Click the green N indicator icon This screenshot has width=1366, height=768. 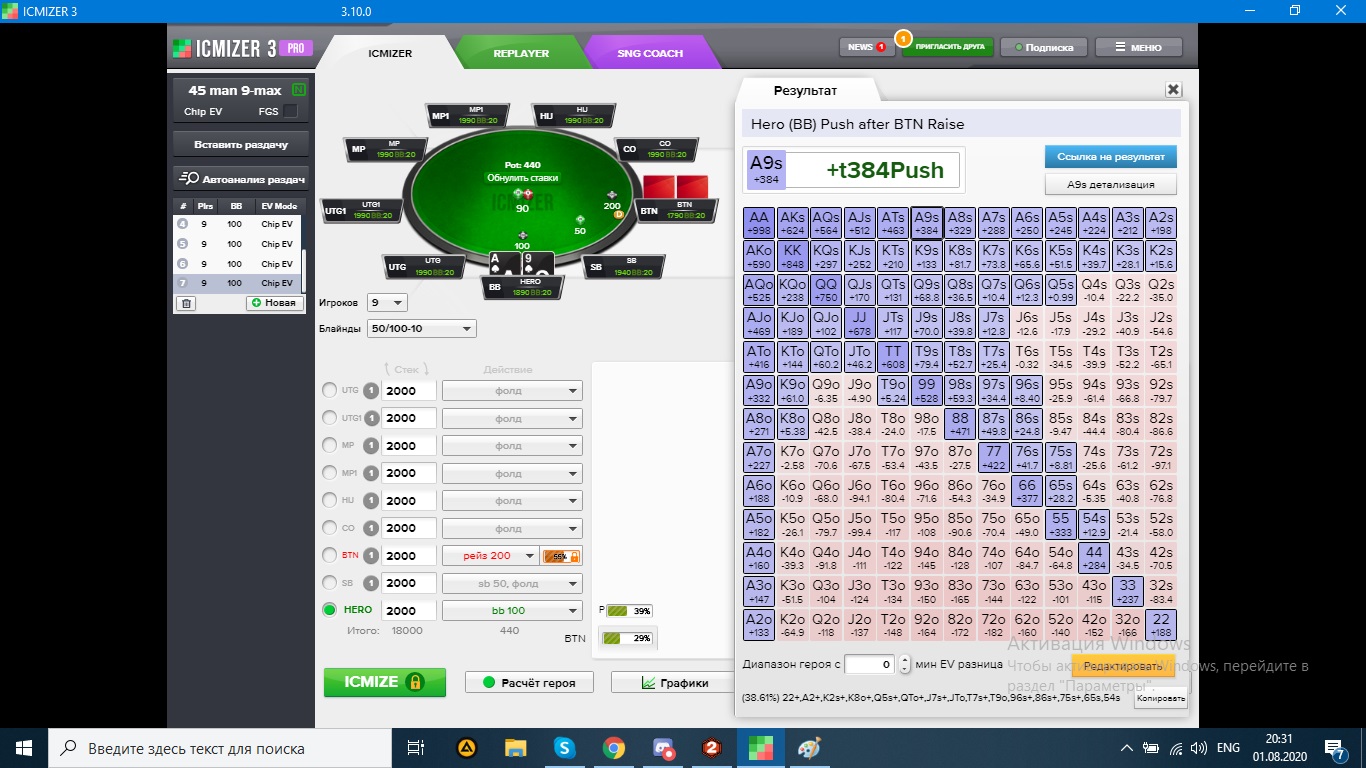[x=298, y=91]
